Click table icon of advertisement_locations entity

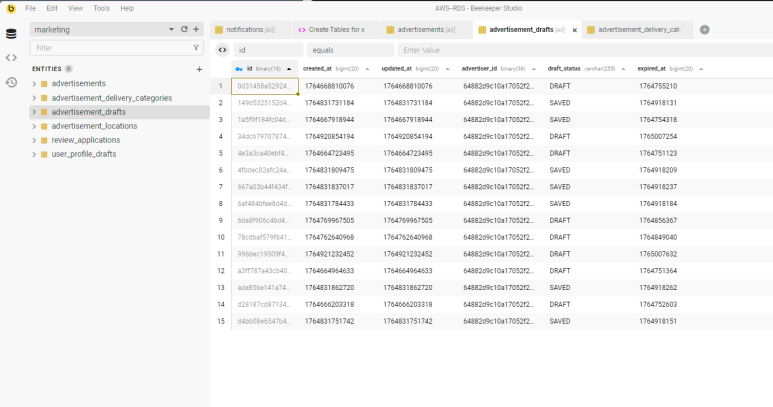click(44, 126)
